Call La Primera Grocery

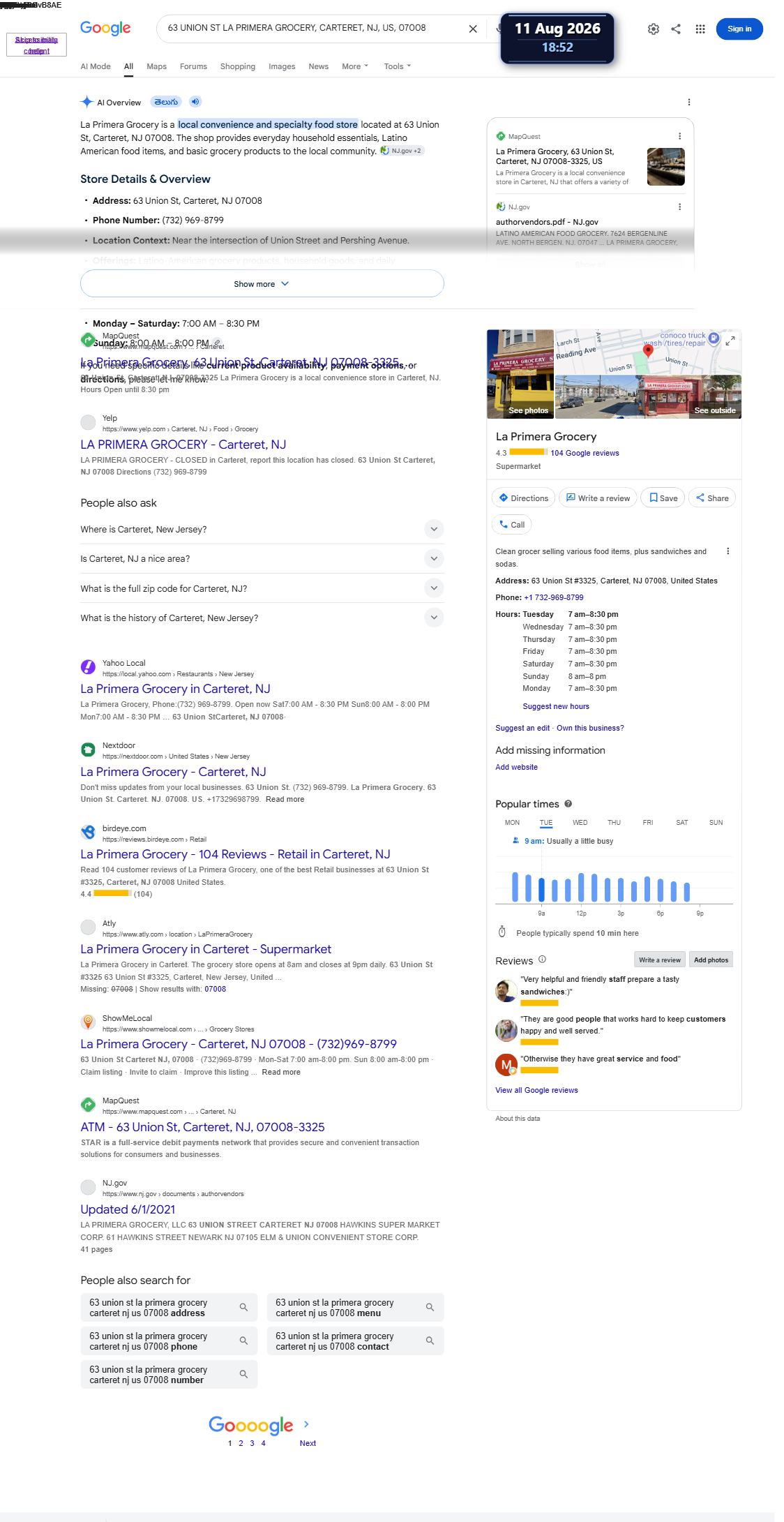512,524
